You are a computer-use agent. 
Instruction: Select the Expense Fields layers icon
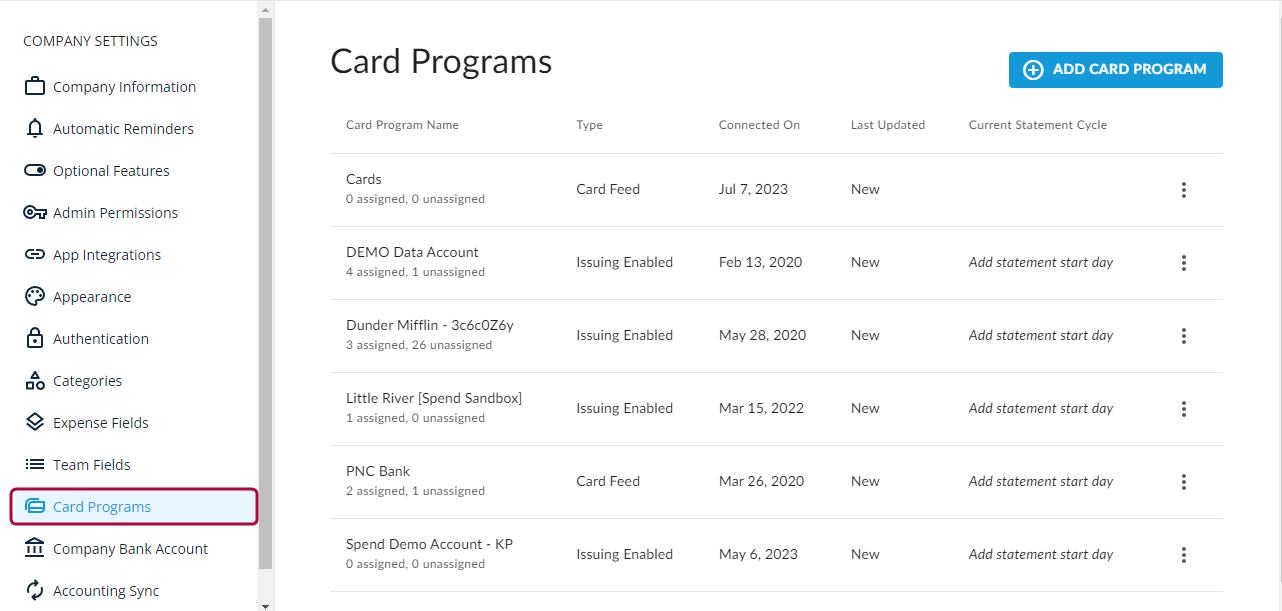34,422
